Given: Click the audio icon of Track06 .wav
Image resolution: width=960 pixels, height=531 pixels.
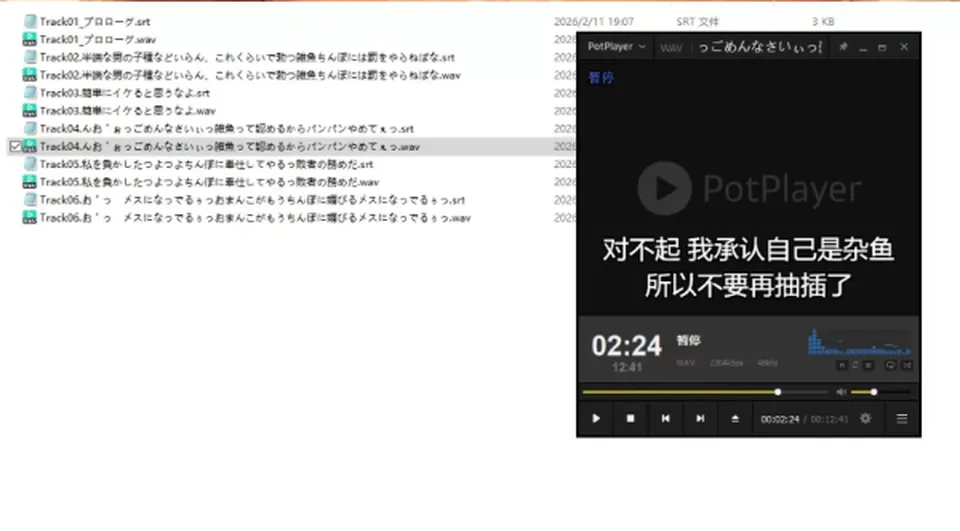Looking at the screenshot, I should (29, 217).
